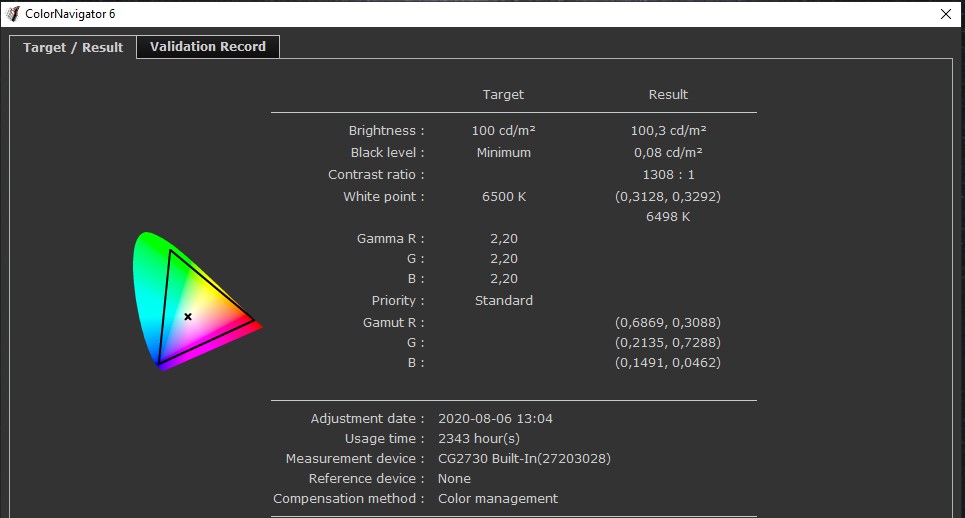The height and width of the screenshot is (518, 965).
Task: Switch to the Validation Record tab
Action: click(208, 47)
